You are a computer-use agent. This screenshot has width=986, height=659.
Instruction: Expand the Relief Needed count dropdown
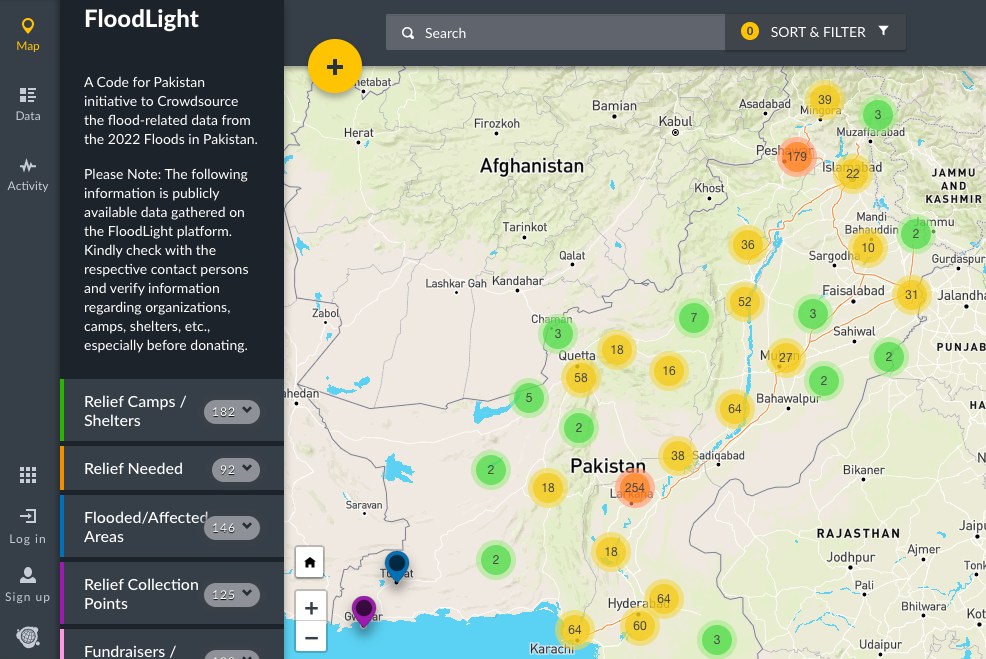click(236, 468)
